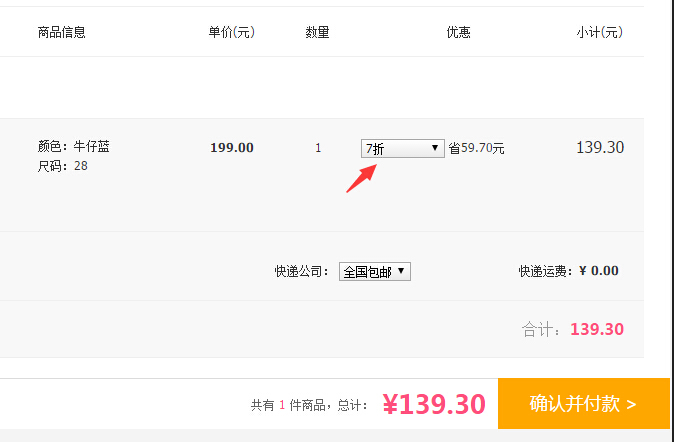Click the 数量 column header

pyautogui.click(x=318, y=32)
